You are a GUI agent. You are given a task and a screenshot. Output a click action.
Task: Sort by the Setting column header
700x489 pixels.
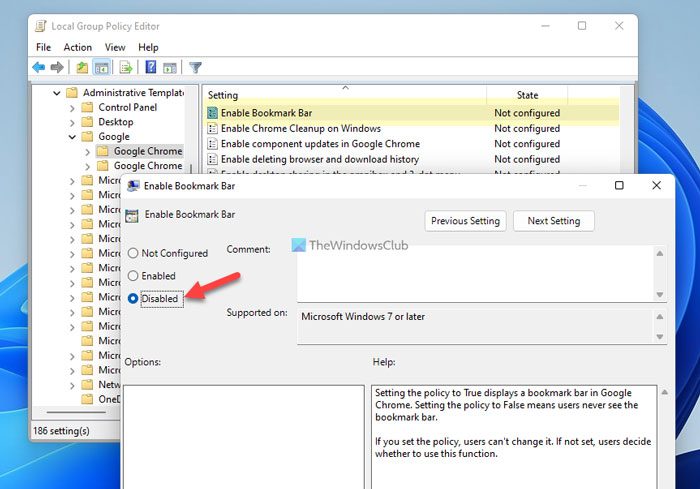(345, 95)
